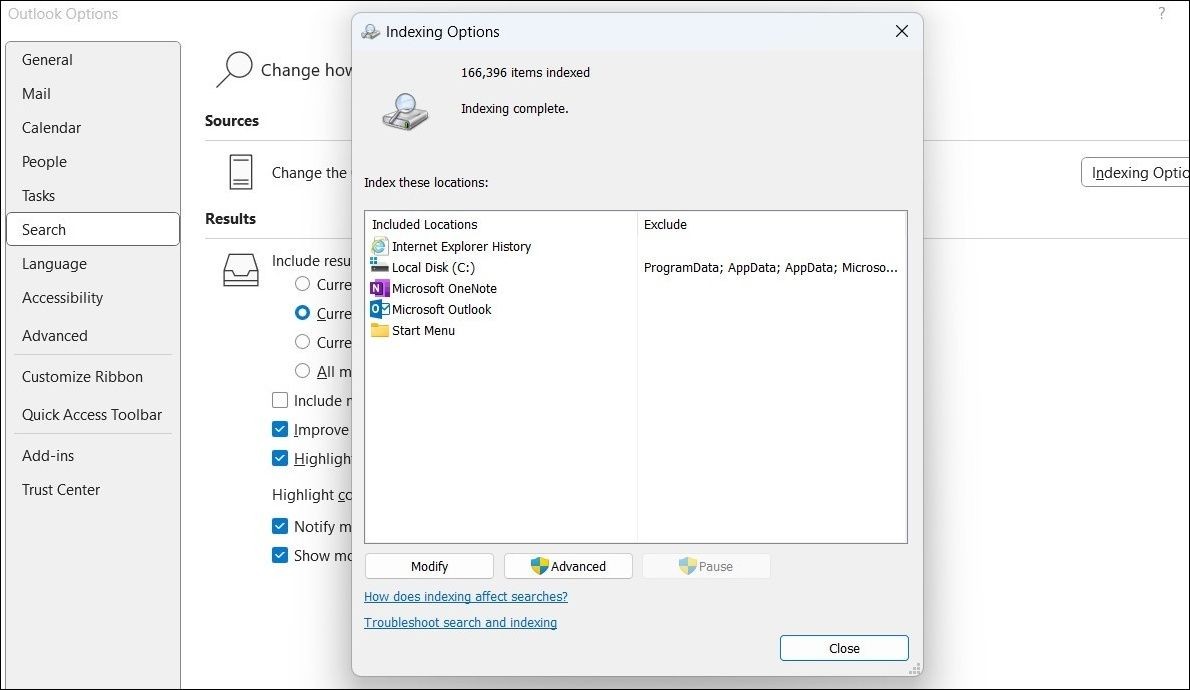1190x690 pixels.
Task: Toggle the Show mo... checkbox
Action: pyautogui.click(x=280, y=555)
